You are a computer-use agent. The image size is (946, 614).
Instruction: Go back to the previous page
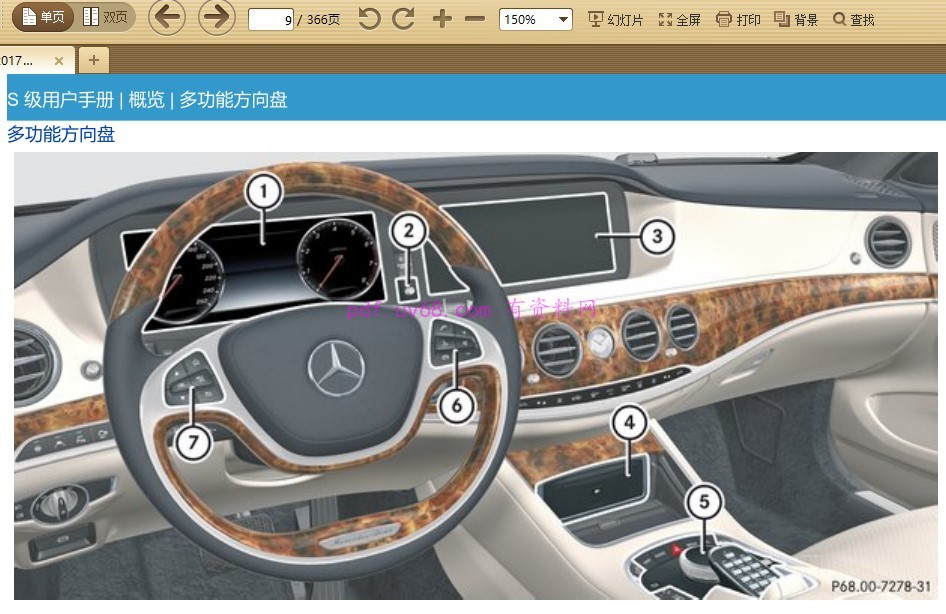(x=167, y=18)
